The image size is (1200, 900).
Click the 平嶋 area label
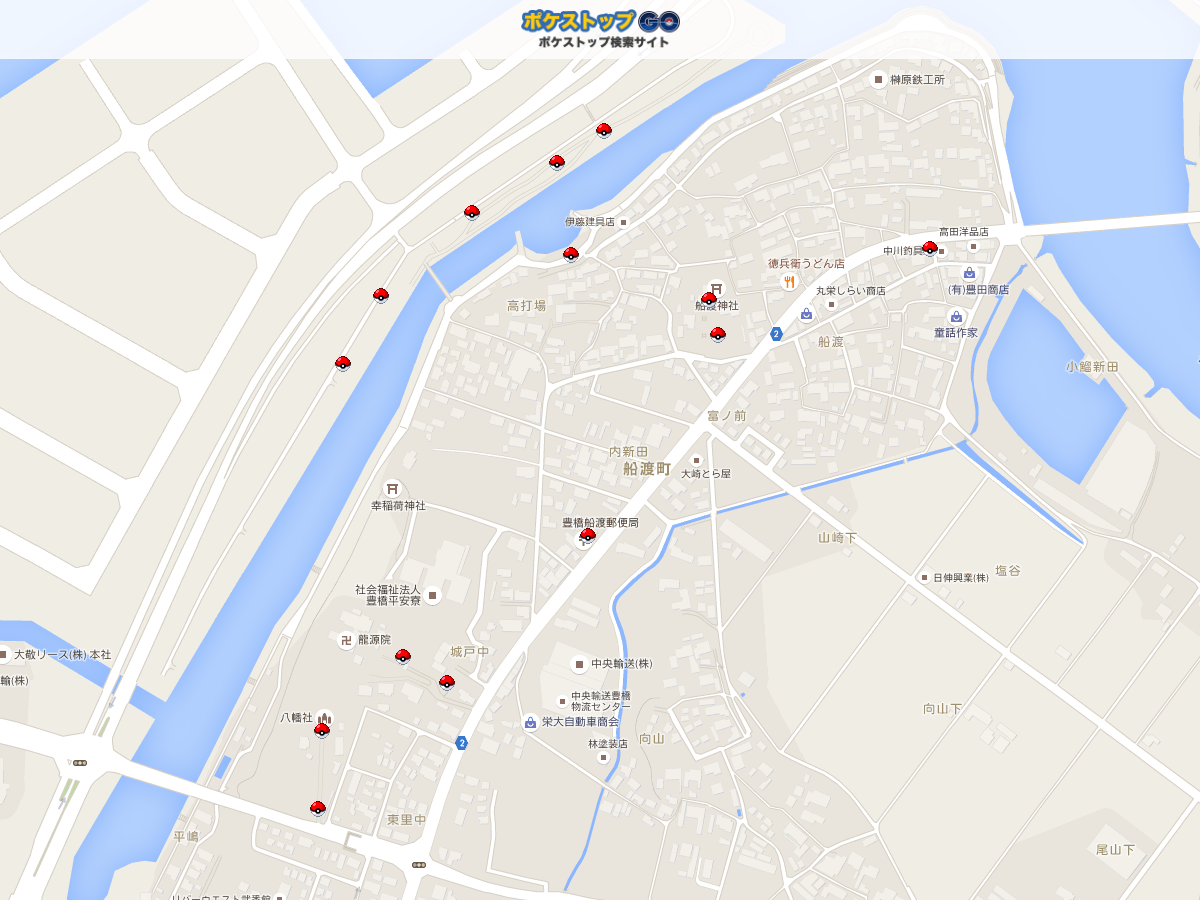tap(186, 836)
